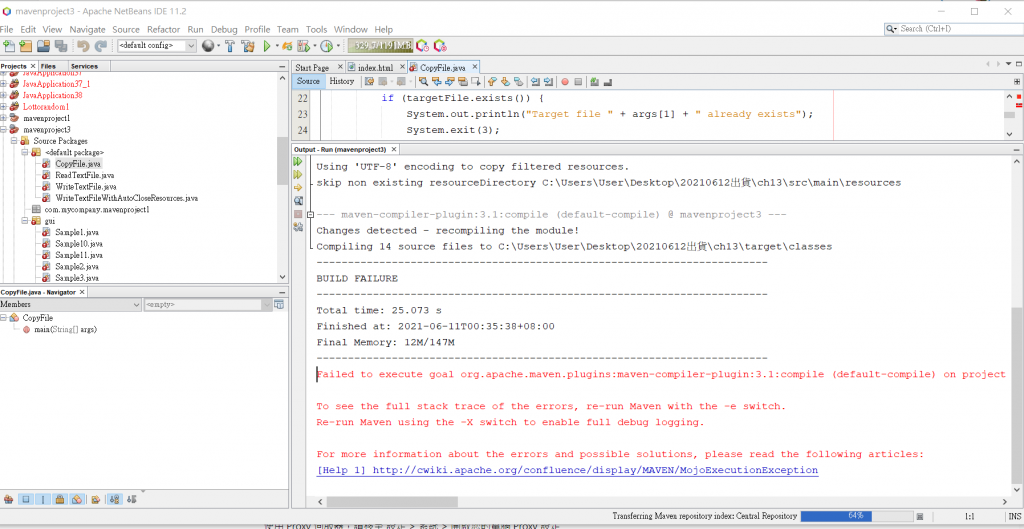Collapse the mavenproject3 project node
This screenshot has height=529, width=1024.
click(x=4, y=129)
